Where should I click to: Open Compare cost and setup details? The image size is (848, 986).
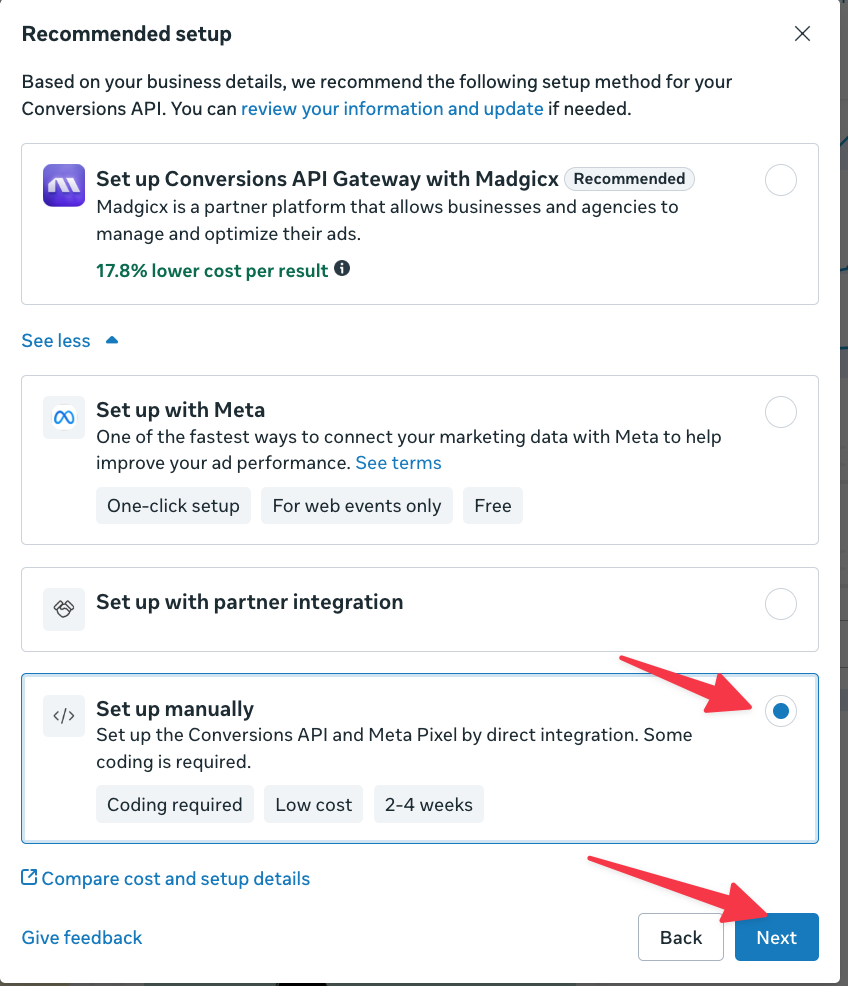click(x=175, y=878)
